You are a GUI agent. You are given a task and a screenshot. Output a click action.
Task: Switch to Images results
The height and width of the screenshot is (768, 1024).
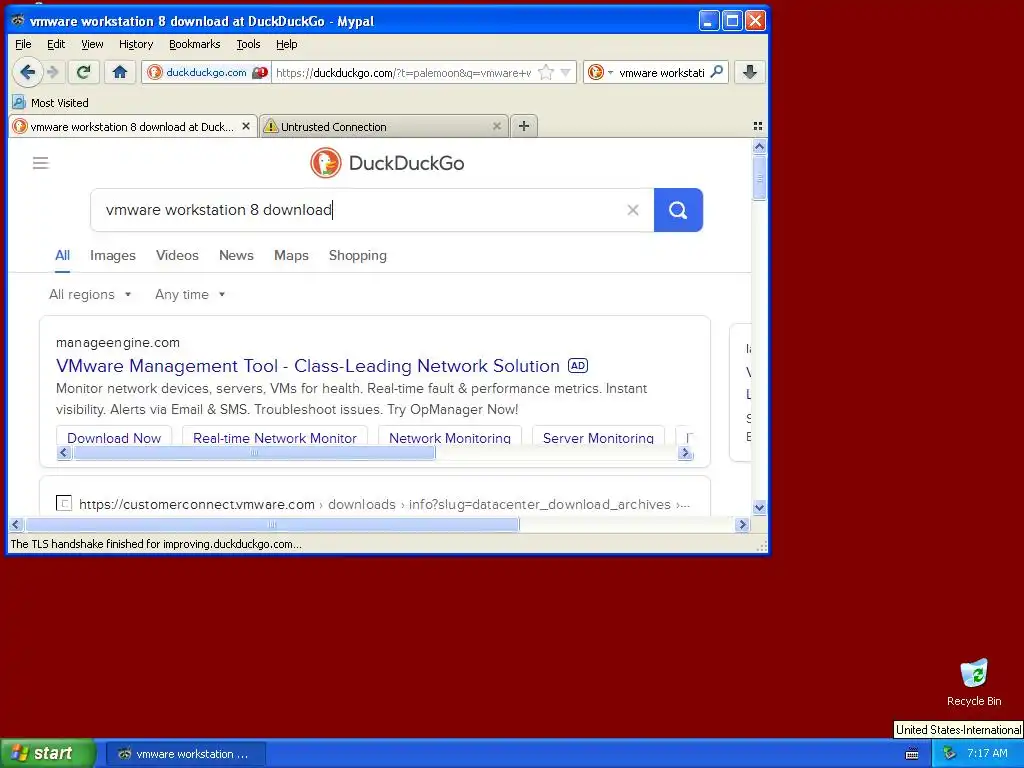[x=113, y=255]
